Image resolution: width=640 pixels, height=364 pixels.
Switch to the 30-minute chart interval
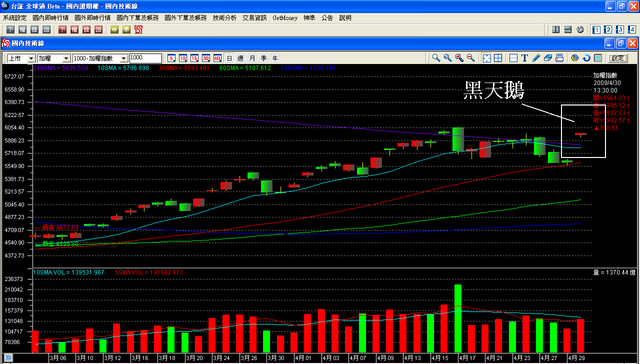[206, 58]
